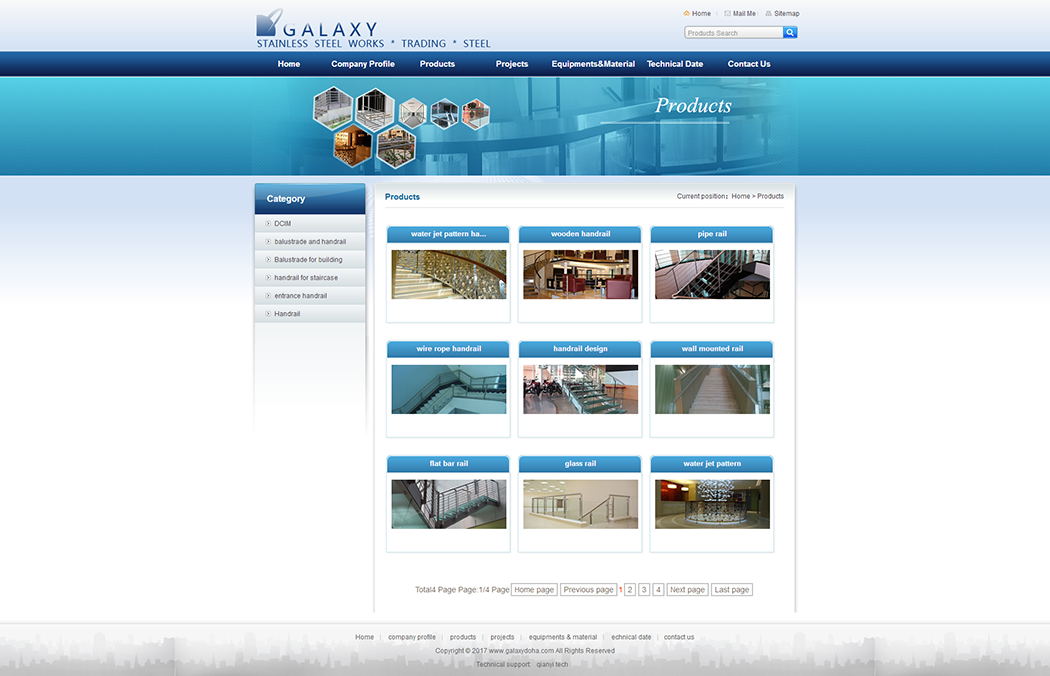Click the search magnifier icon button
This screenshot has height=676, width=1050.
coord(790,33)
